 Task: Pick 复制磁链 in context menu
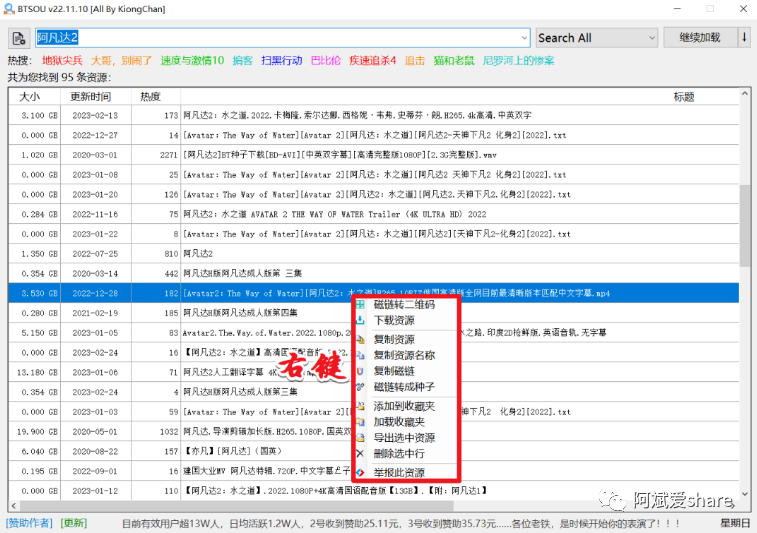click(x=406, y=371)
